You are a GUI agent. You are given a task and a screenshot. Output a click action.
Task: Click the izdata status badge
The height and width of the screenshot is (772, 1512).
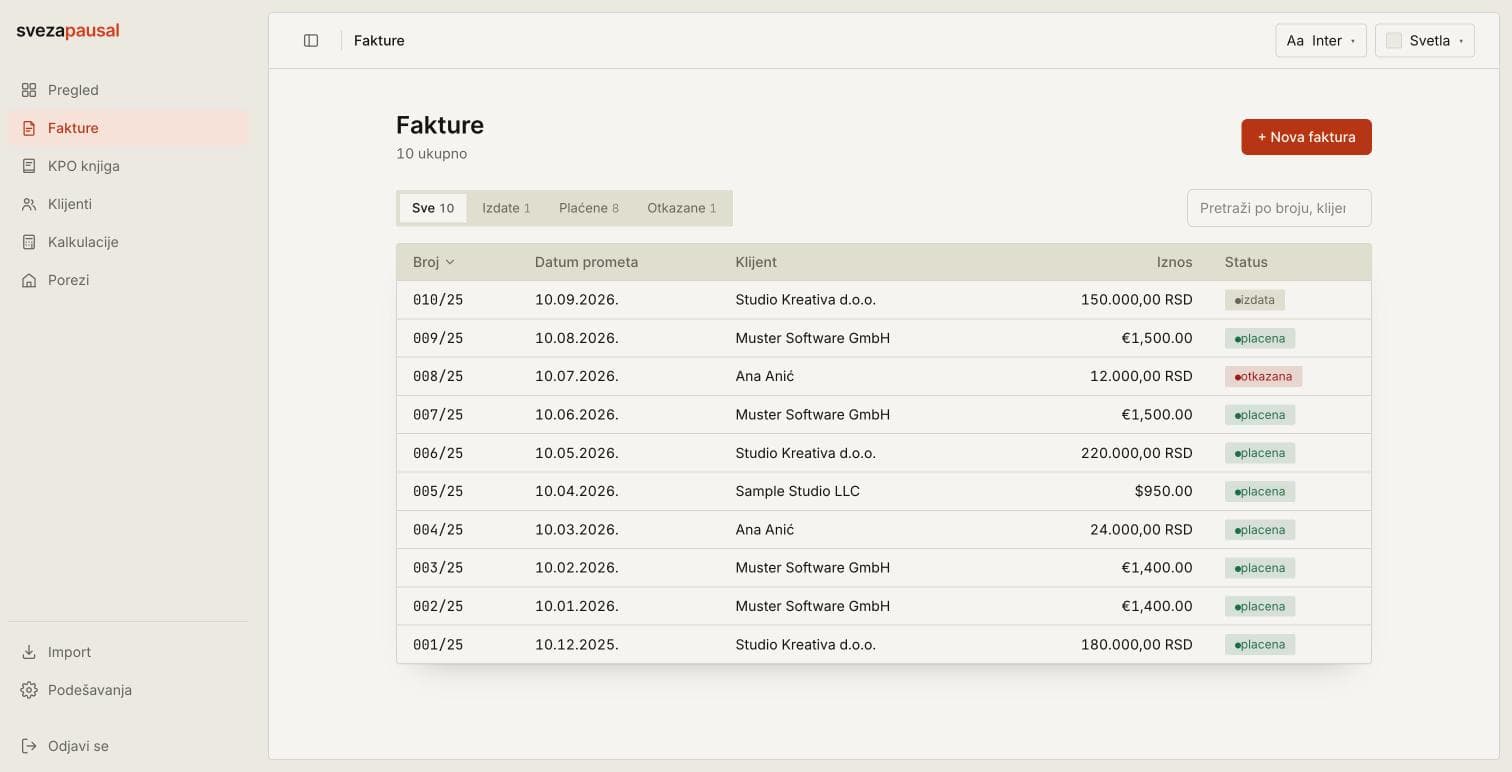[1255, 300]
